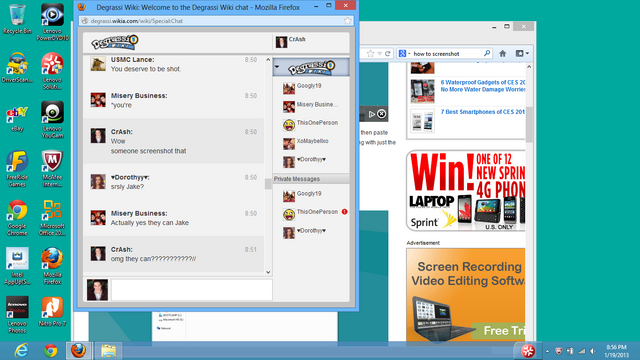This screenshot has width=640, height=360.
Task: Open Google Chrome desktop shortcut
Action: pos(17,218)
